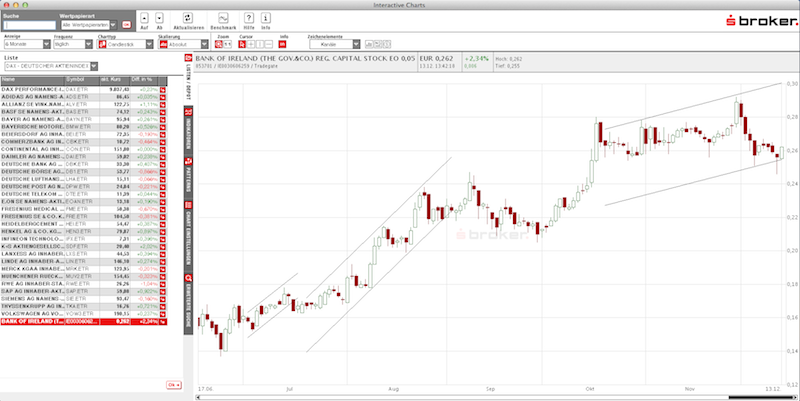Select INFINEON TECHNOLO... row in list
The image size is (800, 401).
(x=84, y=239)
